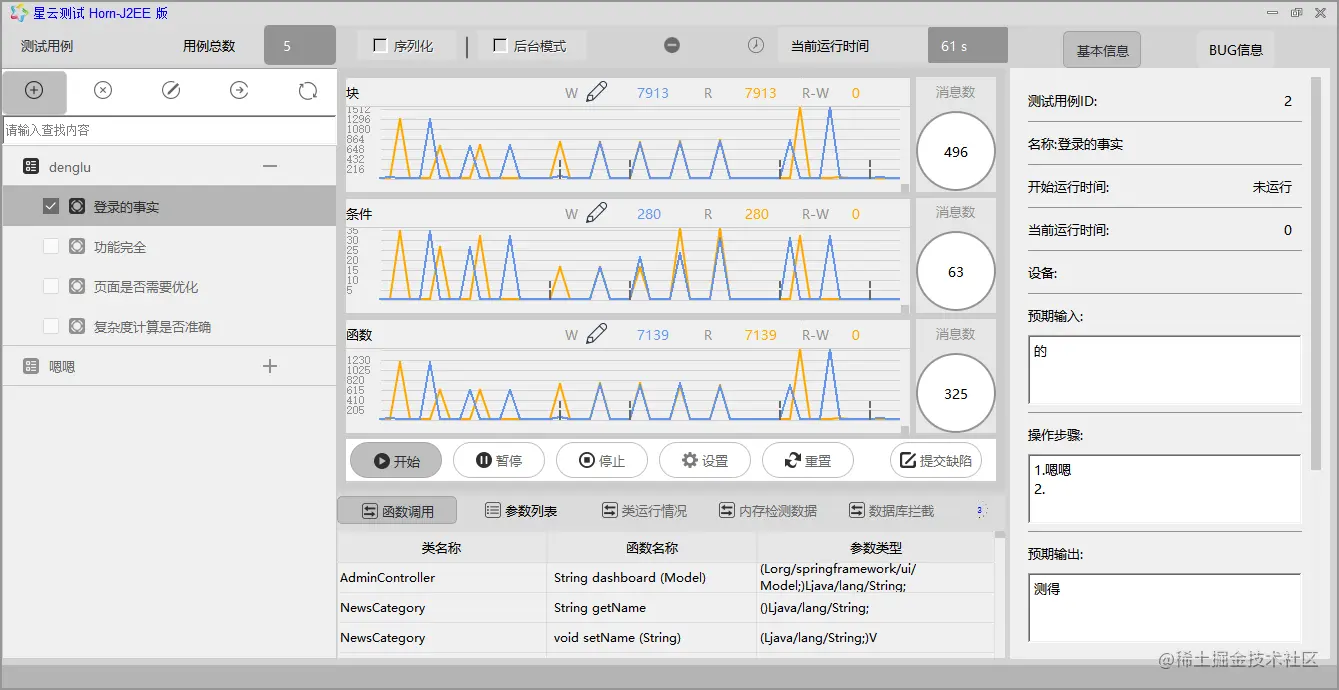
Task: Click the 重置 reset button
Action: 808,461
